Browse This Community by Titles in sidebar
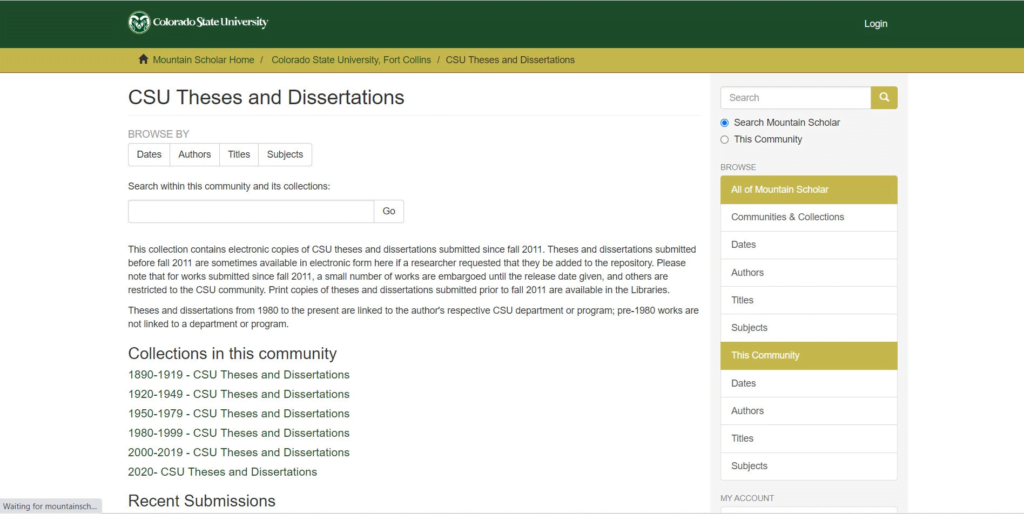This screenshot has height=514, width=1024. (x=808, y=439)
